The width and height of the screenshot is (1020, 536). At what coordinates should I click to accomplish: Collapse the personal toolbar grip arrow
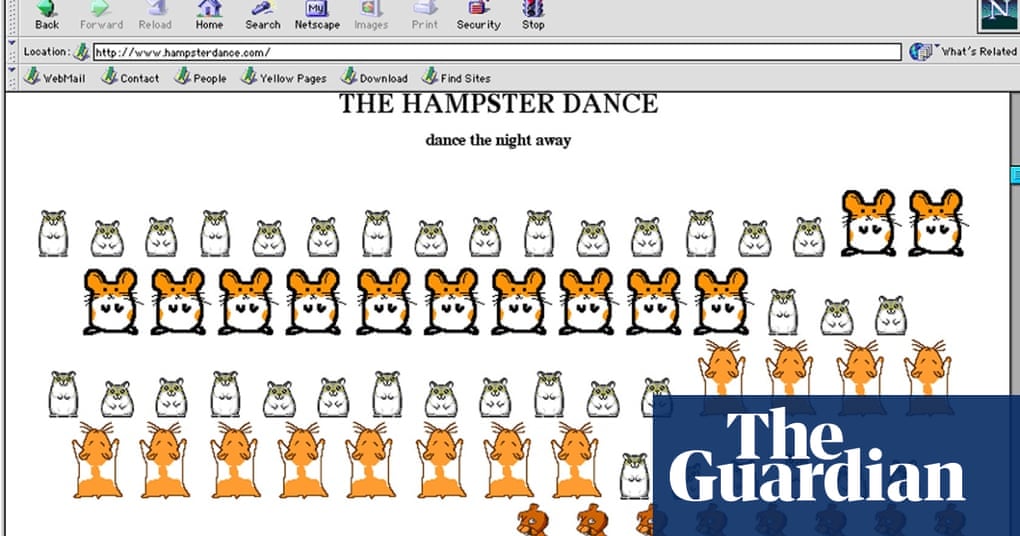12,70
